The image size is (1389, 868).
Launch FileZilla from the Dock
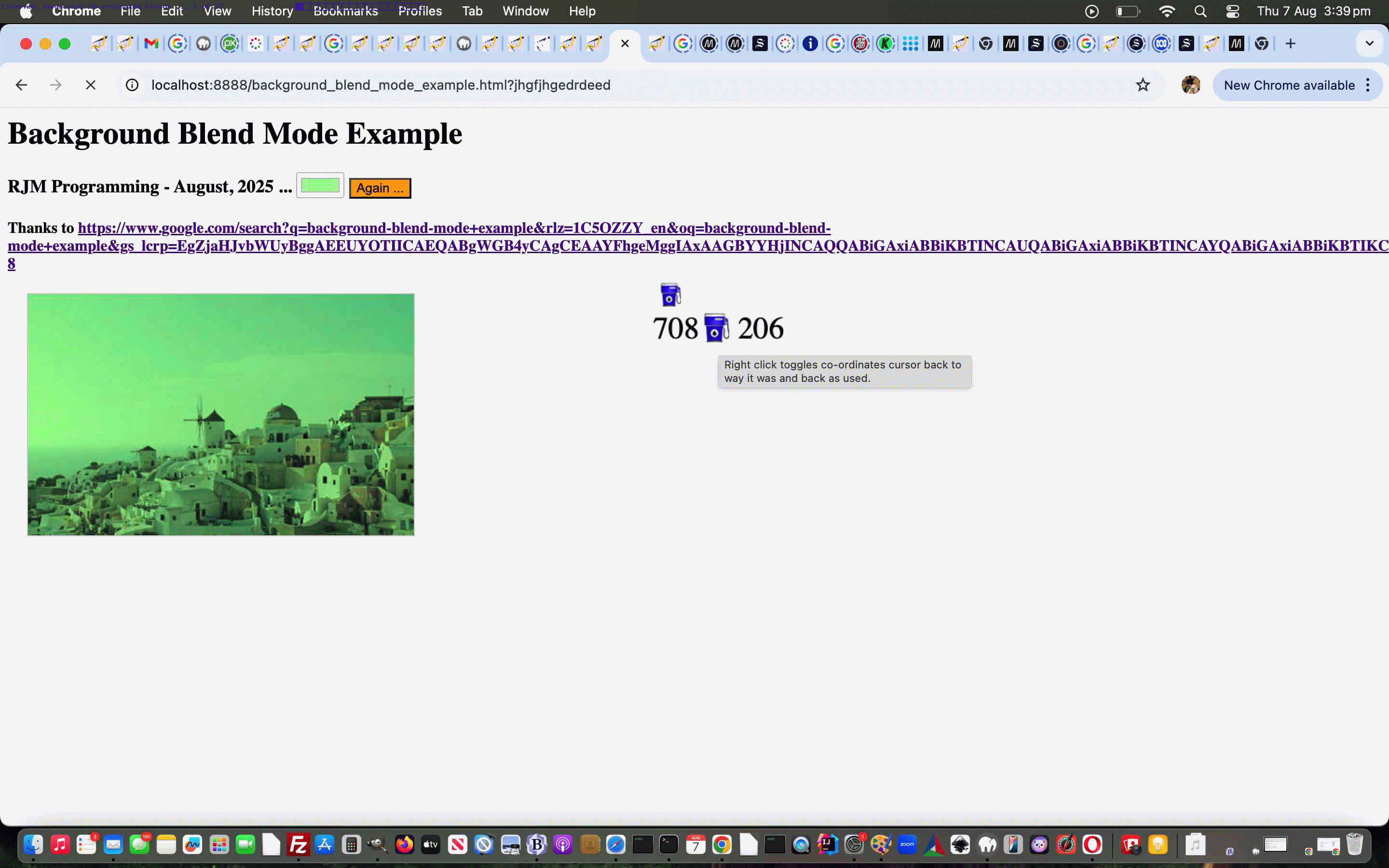pyautogui.click(x=298, y=844)
